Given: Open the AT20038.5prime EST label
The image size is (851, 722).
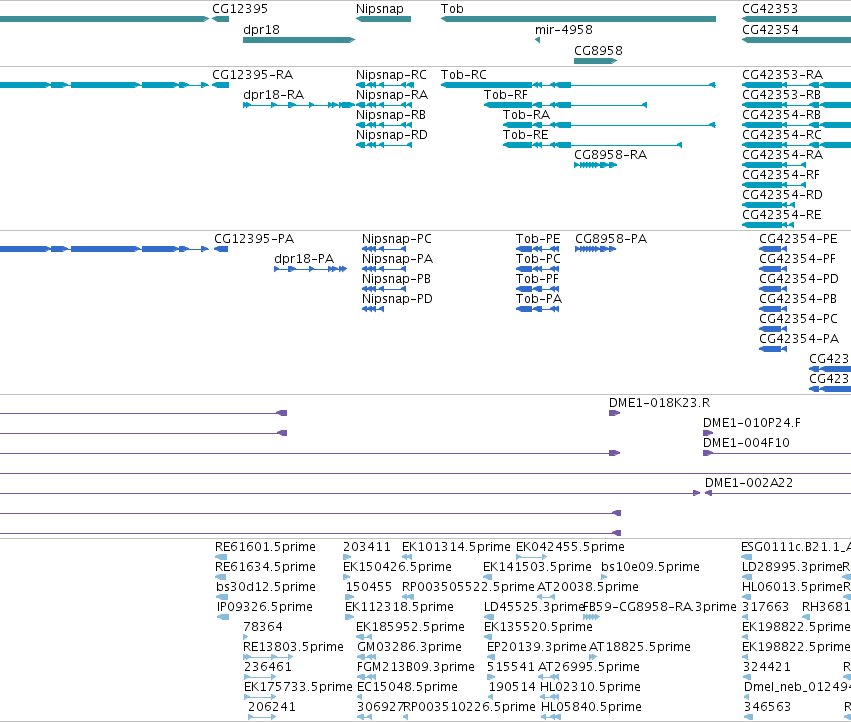Looking at the screenshot, I should [588, 587].
